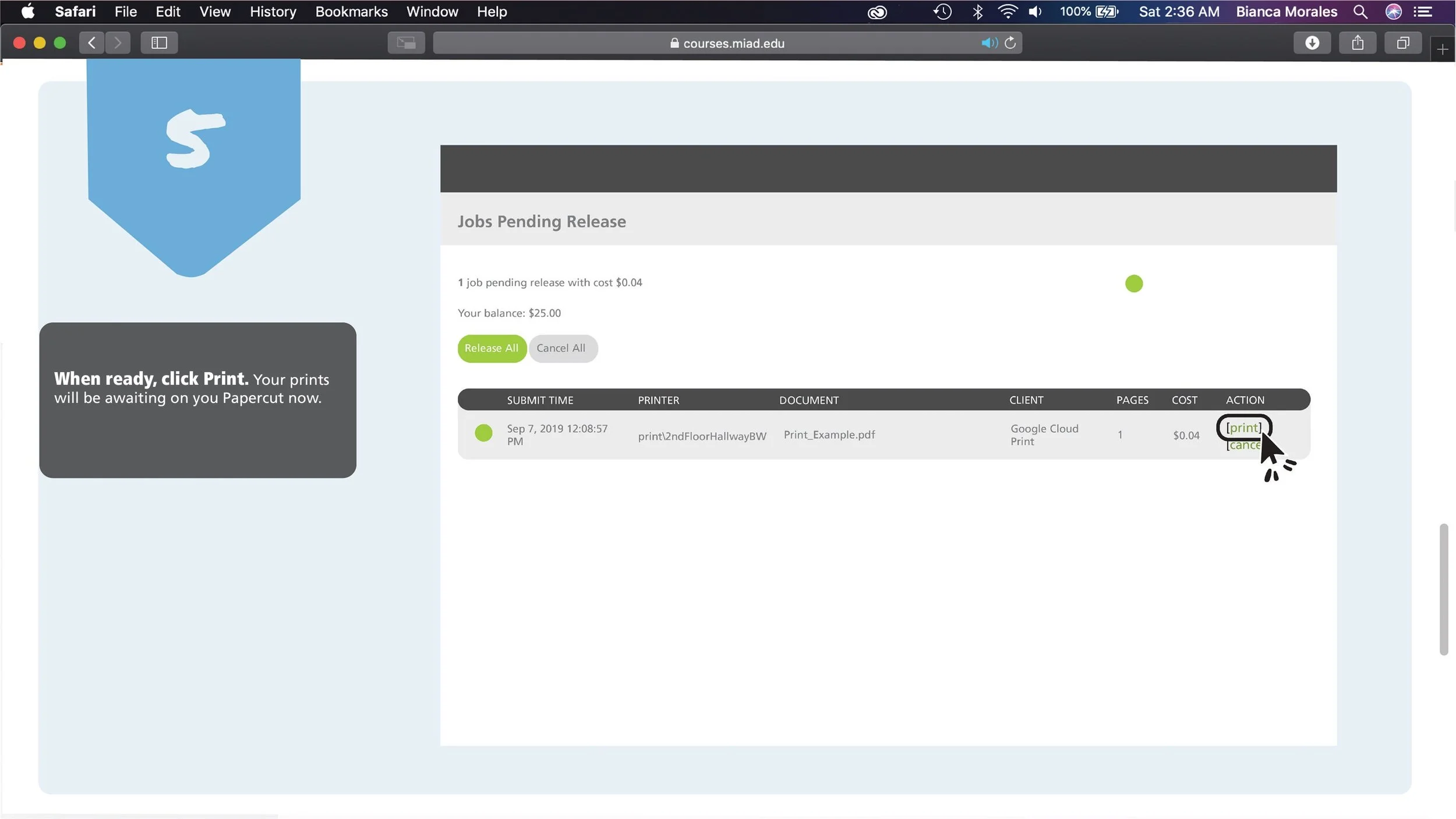Open the Bookmarks menu

coord(351,12)
